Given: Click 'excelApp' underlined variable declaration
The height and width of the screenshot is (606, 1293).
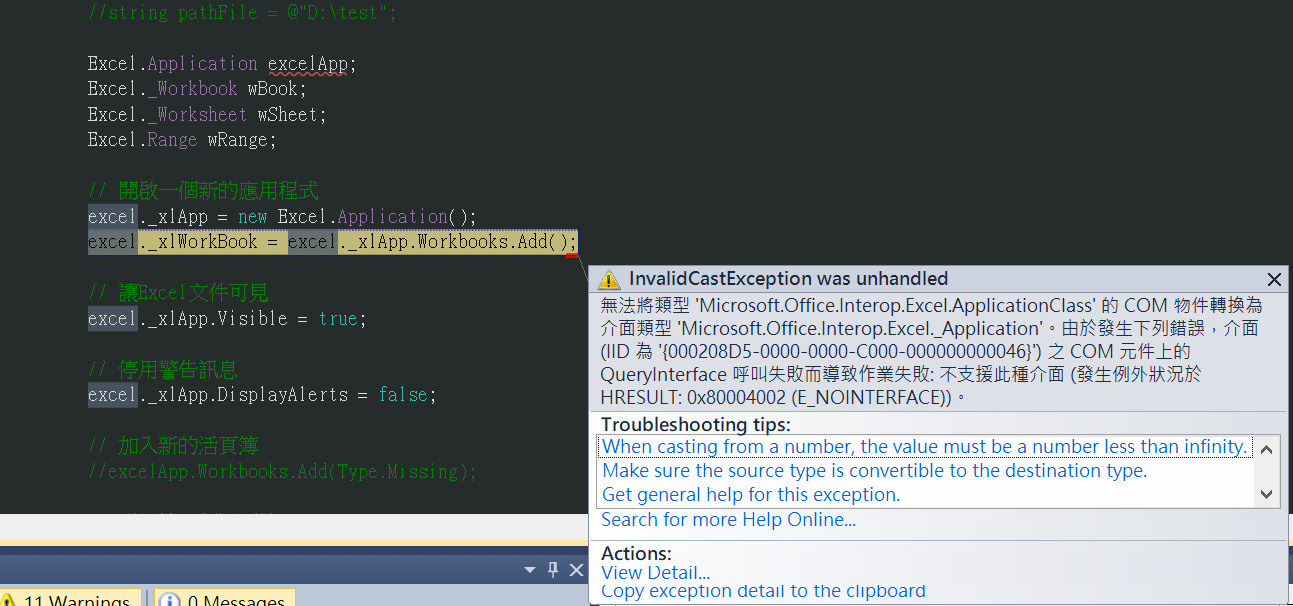Looking at the screenshot, I should [x=308, y=64].
